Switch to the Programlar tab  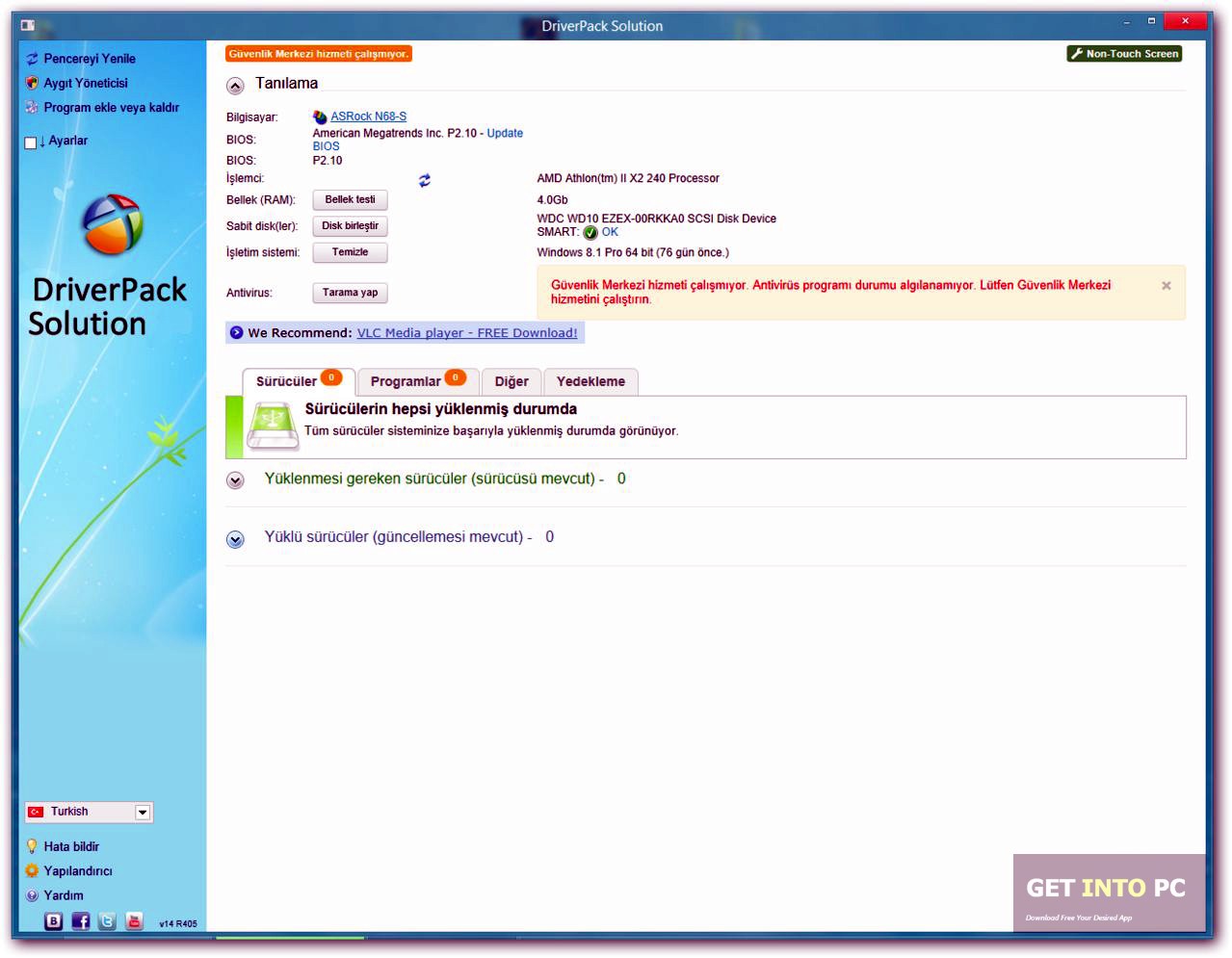pos(418,381)
